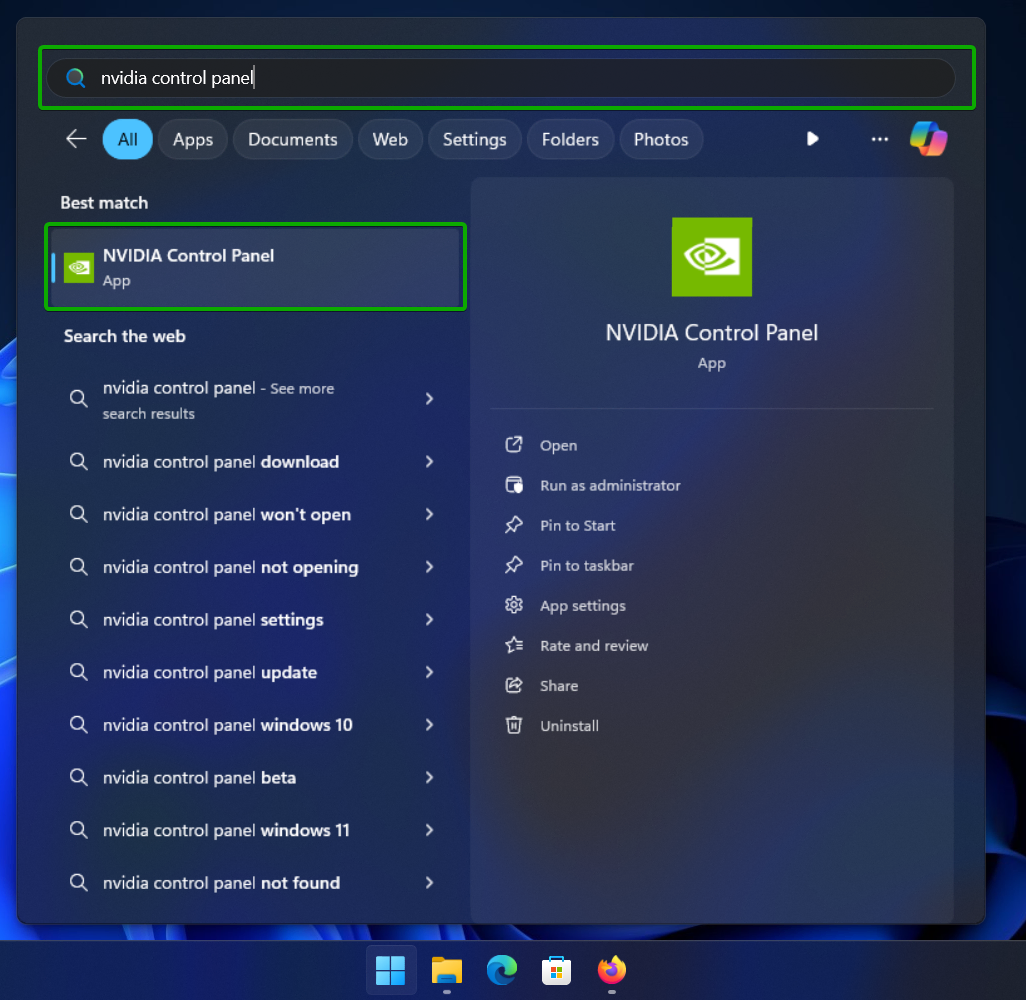Screen dimensions: 1026x1000
Task: Click the Share icon
Action: 513,685
